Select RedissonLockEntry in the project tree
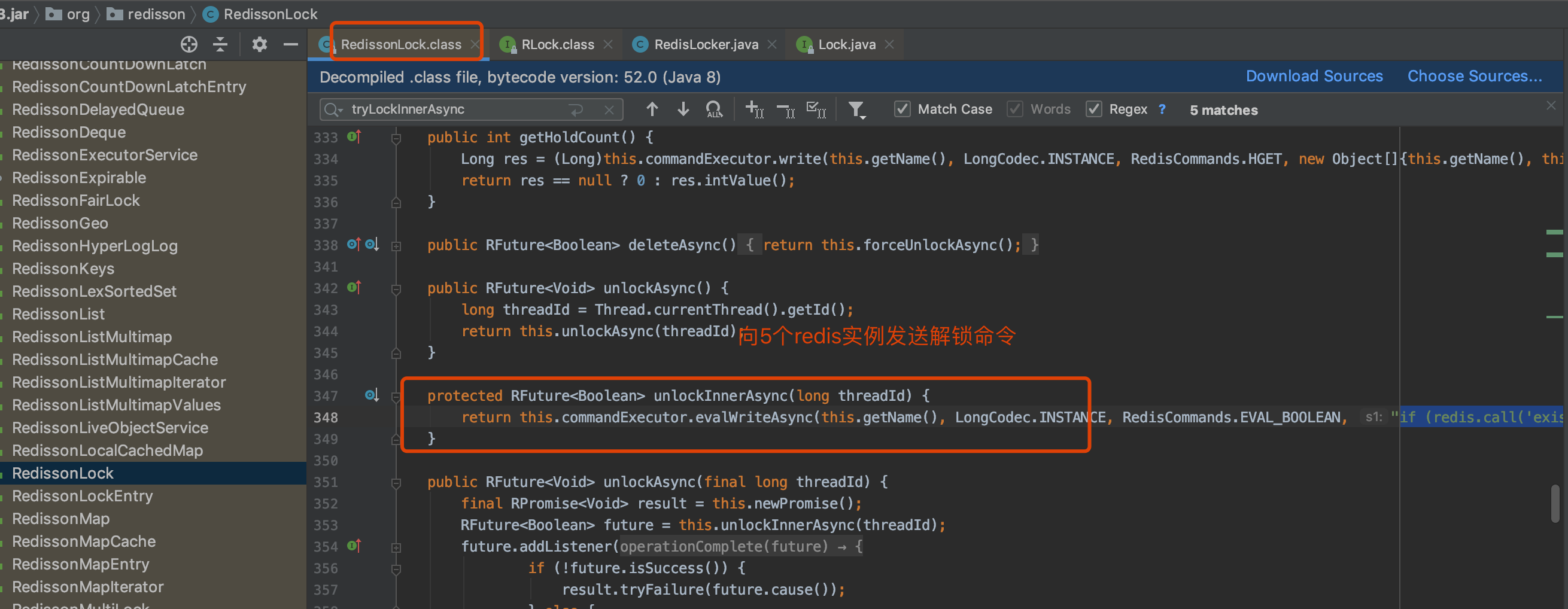1568x609 pixels. click(x=82, y=496)
